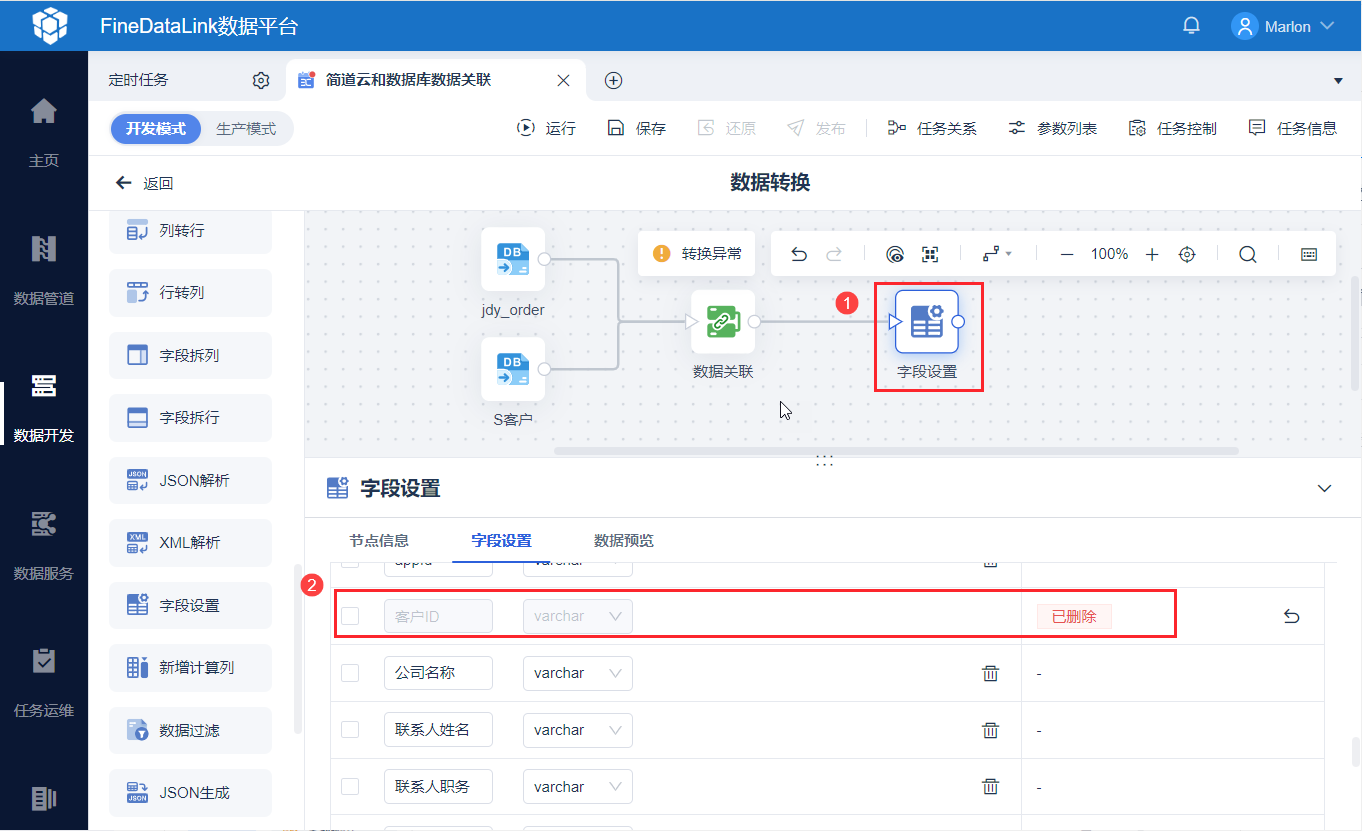Save the task with 保存
Image resolution: width=1362 pixels, height=831 pixels.
point(636,128)
